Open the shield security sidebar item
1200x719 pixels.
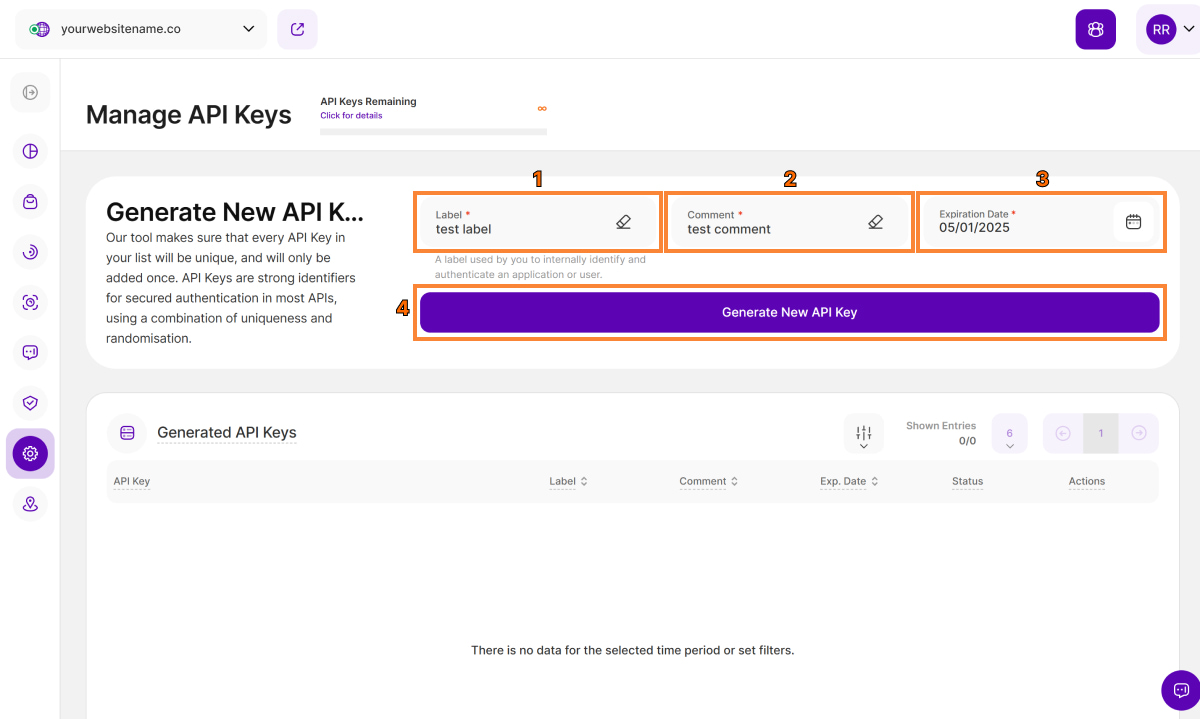coord(30,402)
